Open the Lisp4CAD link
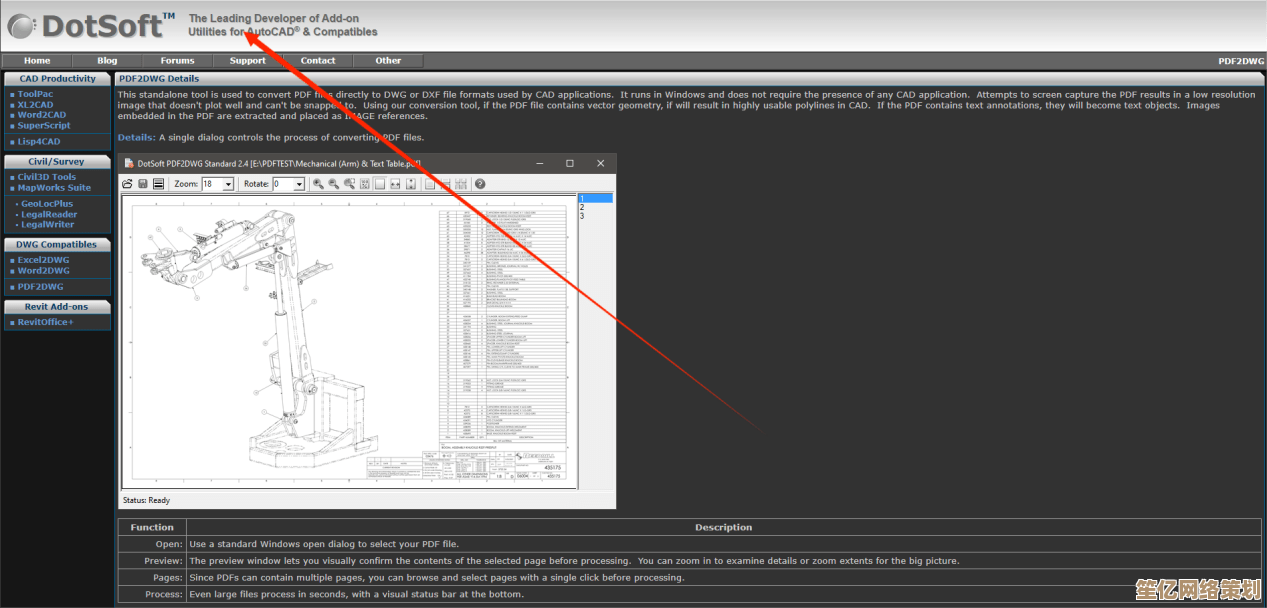The height and width of the screenshot is (608, 1267). point(39,142)
